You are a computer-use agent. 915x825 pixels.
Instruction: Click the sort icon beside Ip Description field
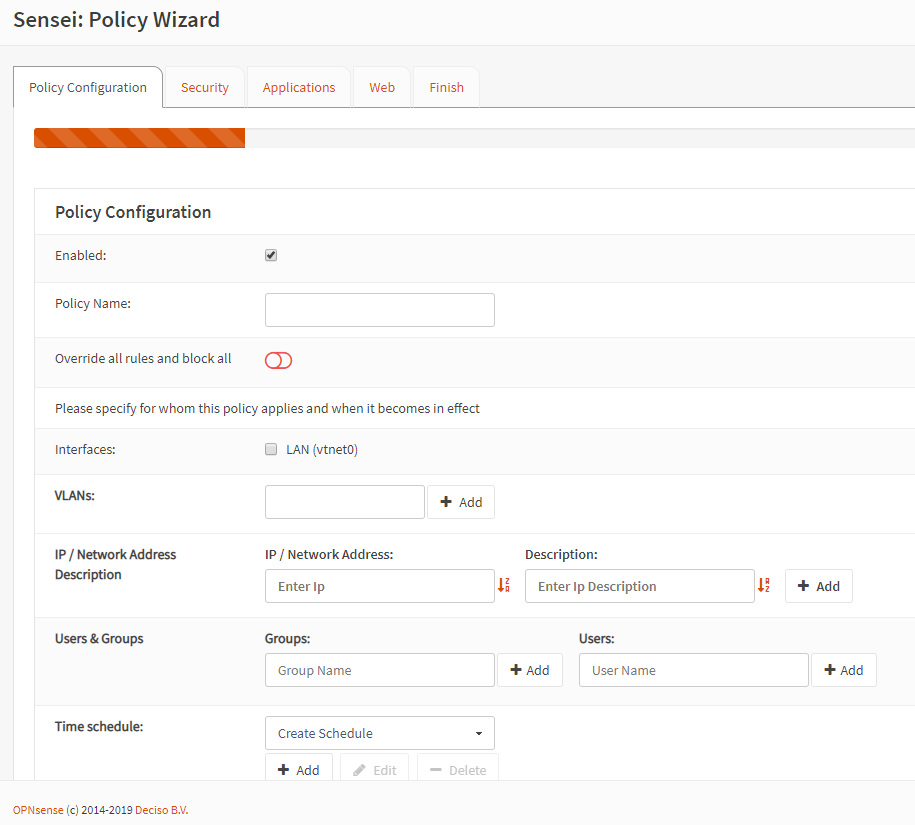[x=763, y=585]
